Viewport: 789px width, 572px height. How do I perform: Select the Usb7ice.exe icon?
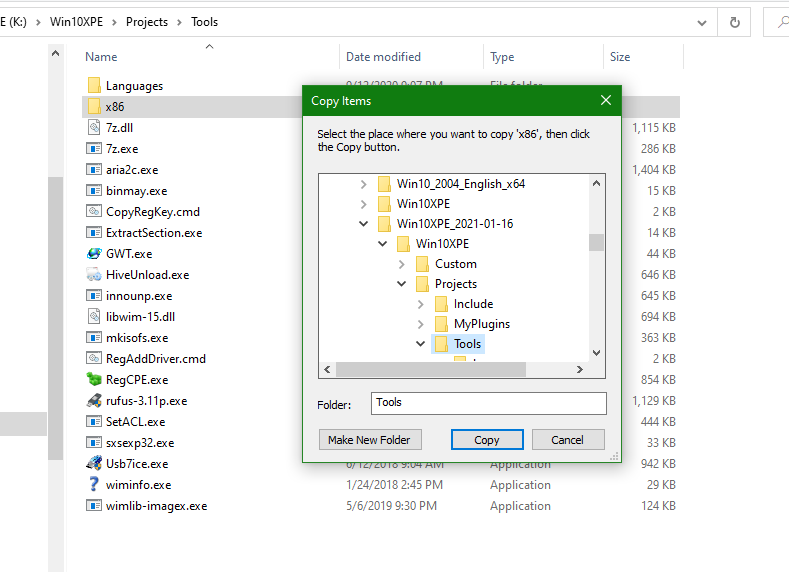tap(94, 463)
